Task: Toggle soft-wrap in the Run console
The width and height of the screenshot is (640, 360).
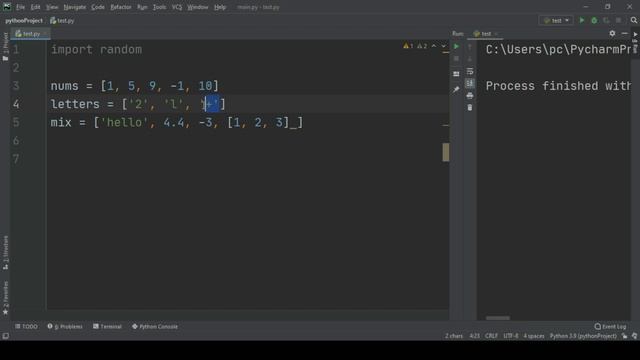Action: (470, 71)
